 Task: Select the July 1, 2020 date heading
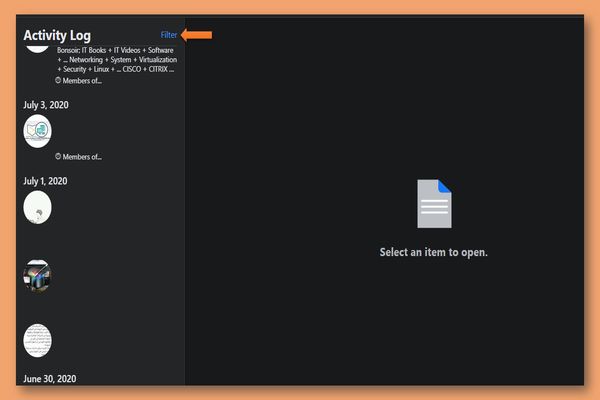(46, 181)
